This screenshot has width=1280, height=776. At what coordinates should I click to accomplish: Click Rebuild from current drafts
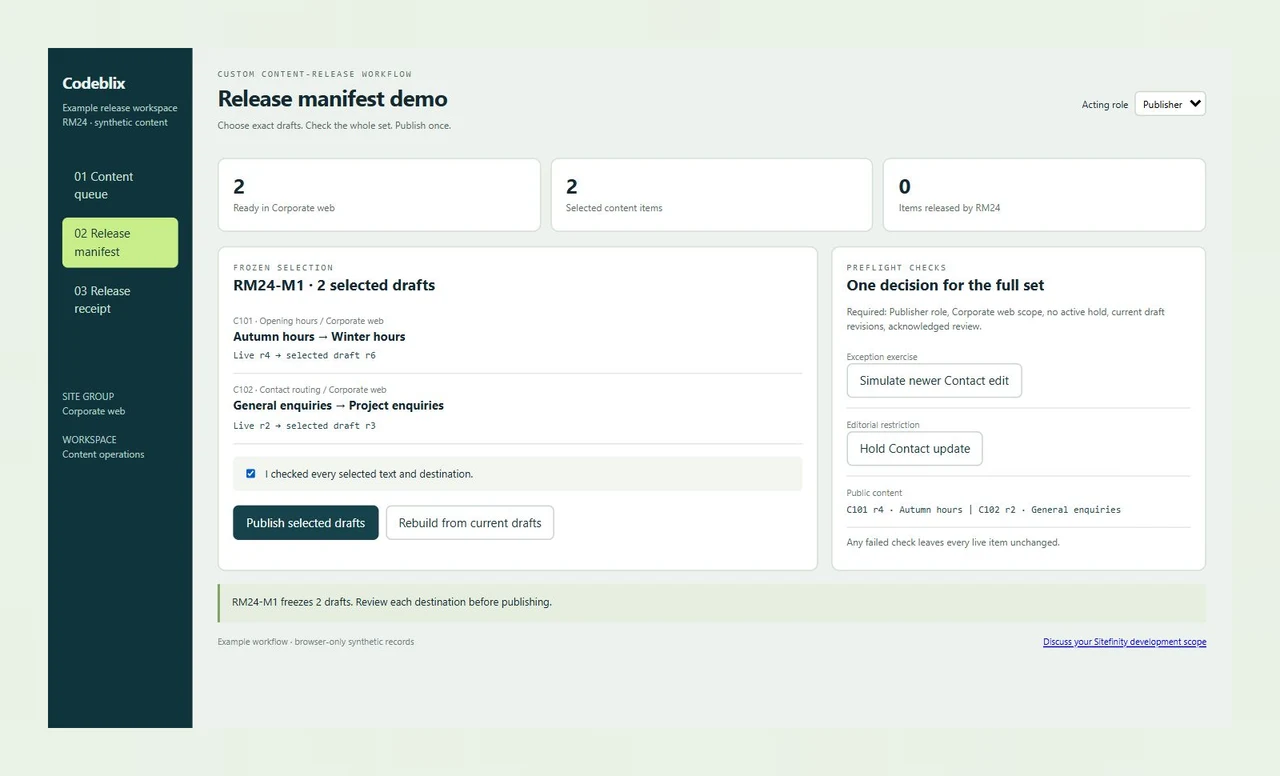click(x=470, y=523)
